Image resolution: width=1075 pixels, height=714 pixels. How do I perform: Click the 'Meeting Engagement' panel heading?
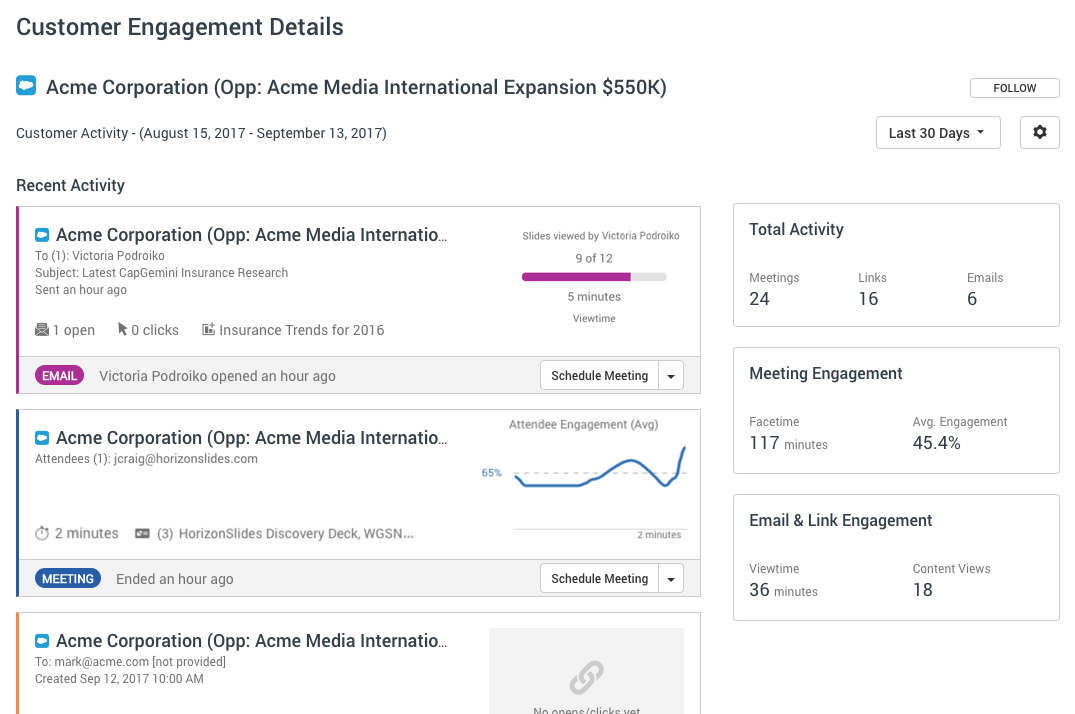coord(825,373)
